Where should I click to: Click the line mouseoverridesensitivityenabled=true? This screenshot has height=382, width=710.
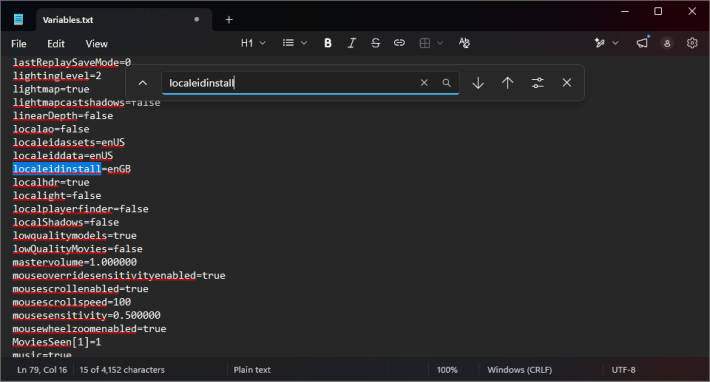click(x=119, y=276)
